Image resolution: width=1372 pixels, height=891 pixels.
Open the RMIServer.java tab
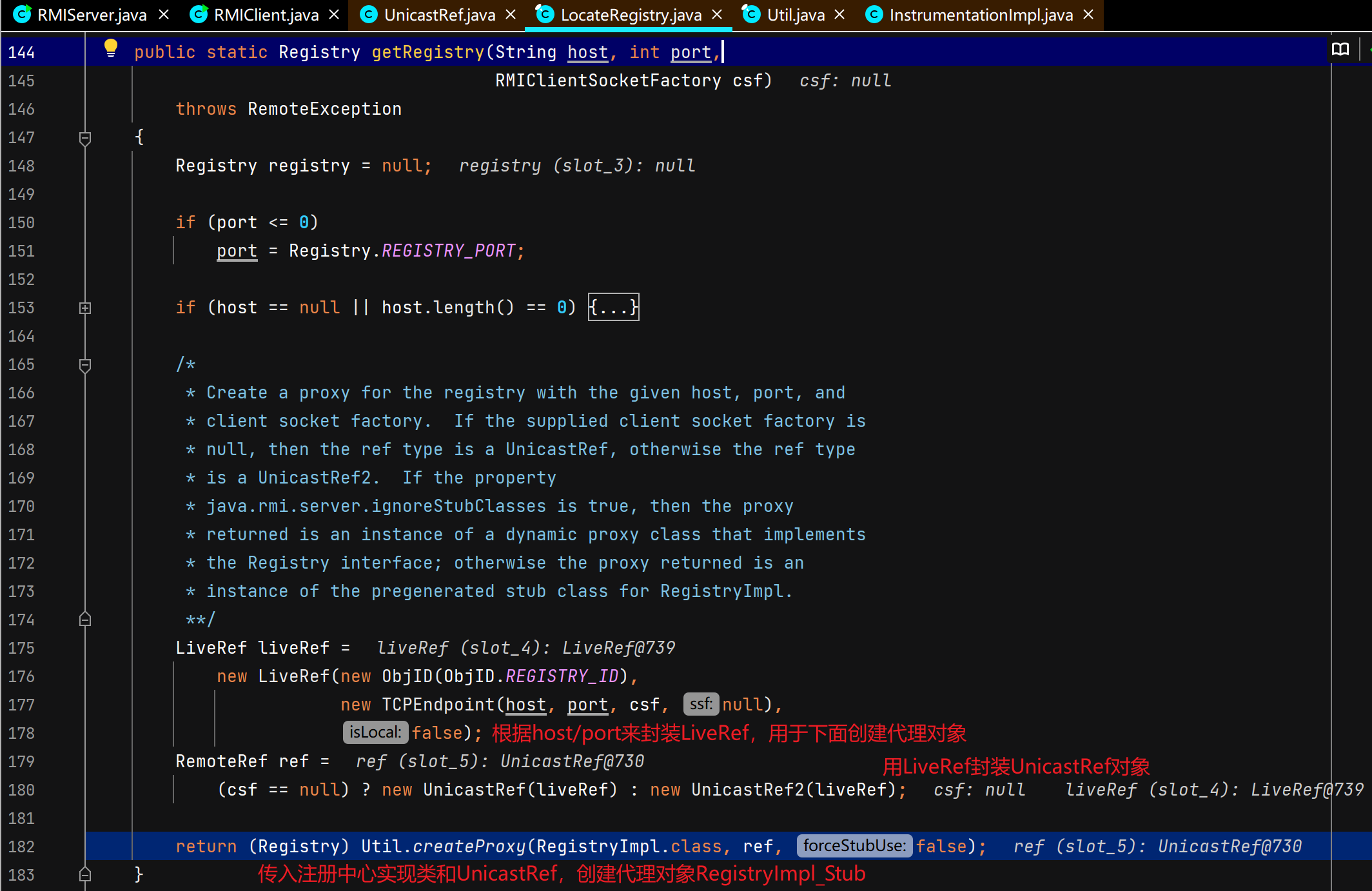pos(92,15)
